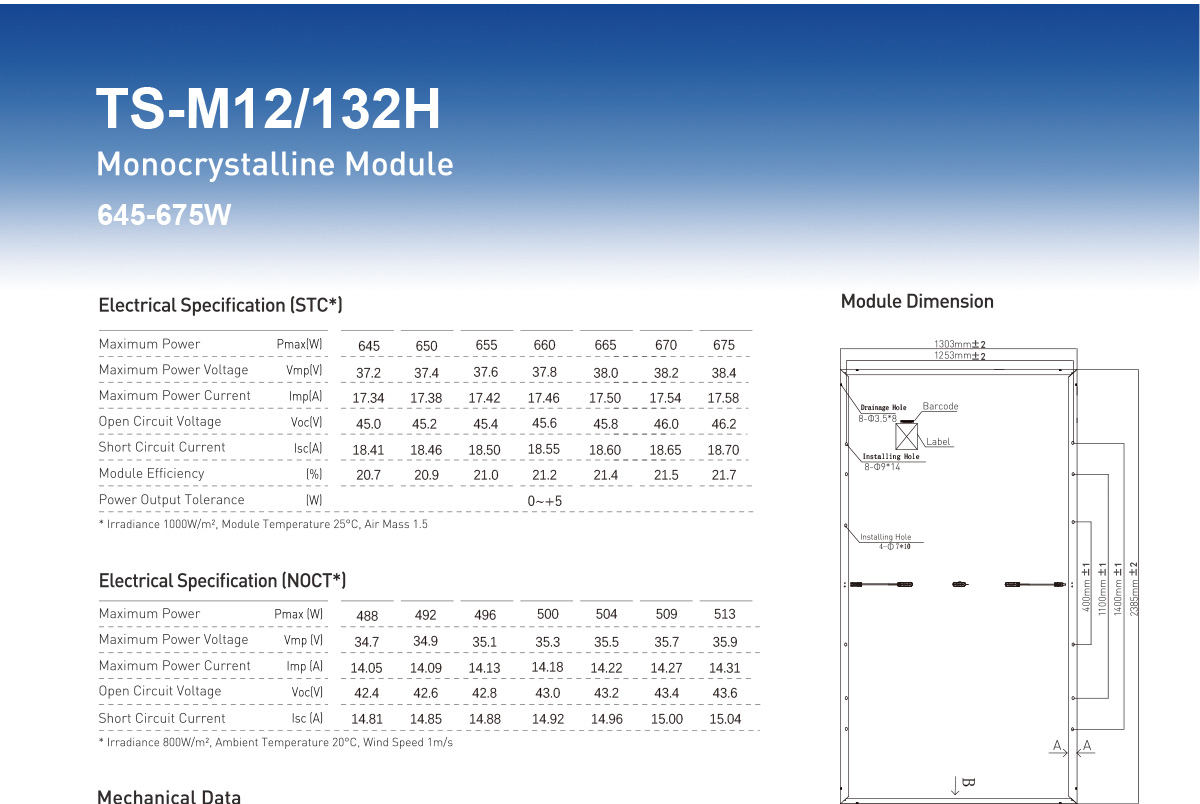
Task: Click the 43.0 NOCT Voc value
Action: click(548, 693)
